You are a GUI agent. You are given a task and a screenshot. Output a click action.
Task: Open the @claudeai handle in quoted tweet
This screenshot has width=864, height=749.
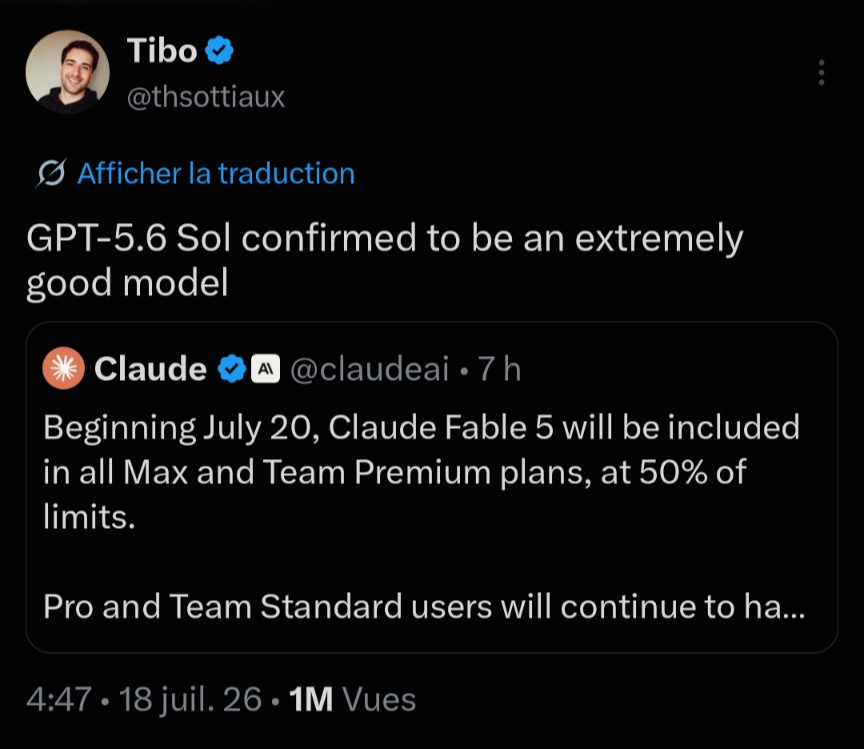click(369, 369)
